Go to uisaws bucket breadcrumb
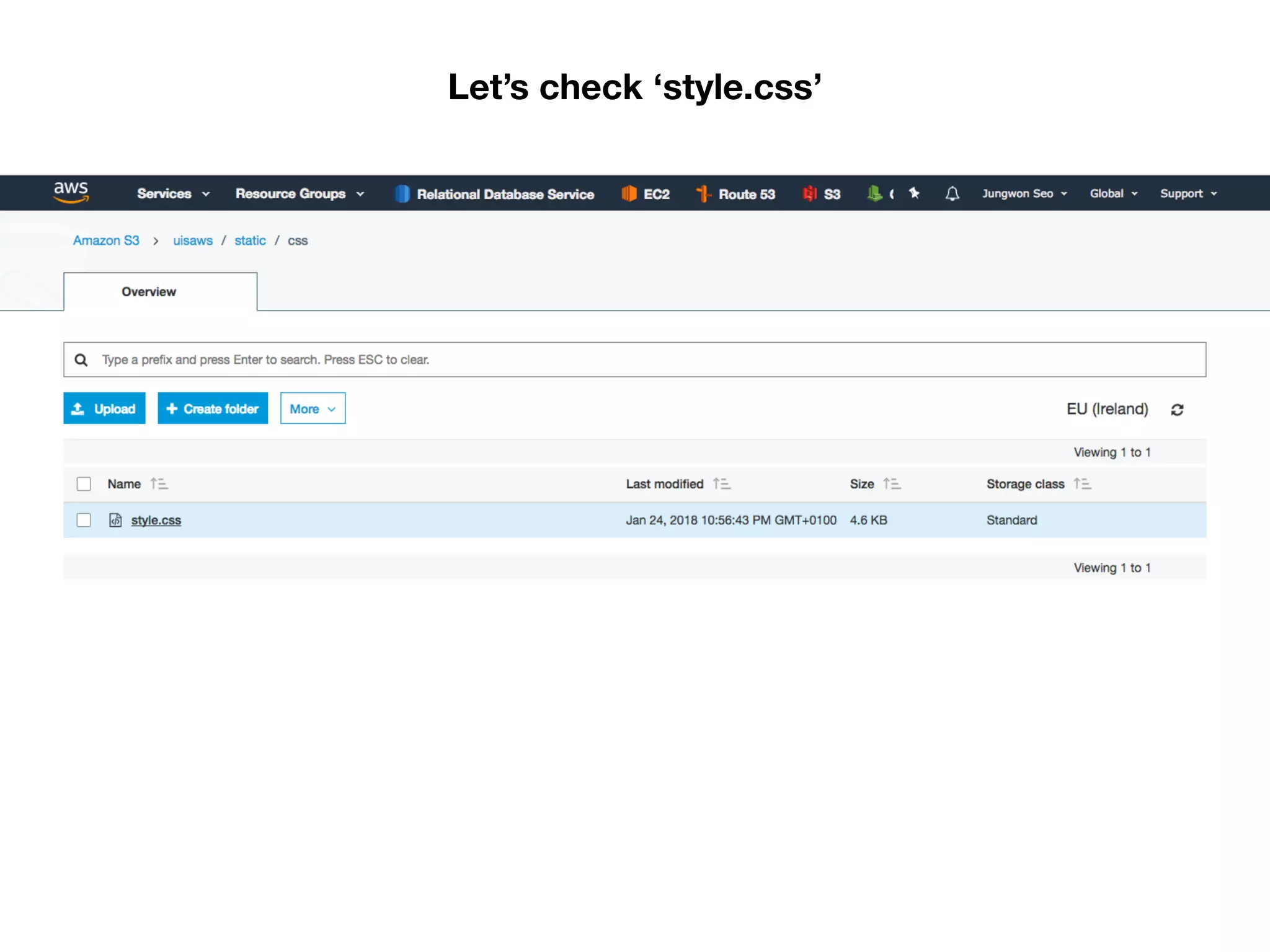Image resolution: width=1270 pixels, height=952 pixels. coord(193,240)
